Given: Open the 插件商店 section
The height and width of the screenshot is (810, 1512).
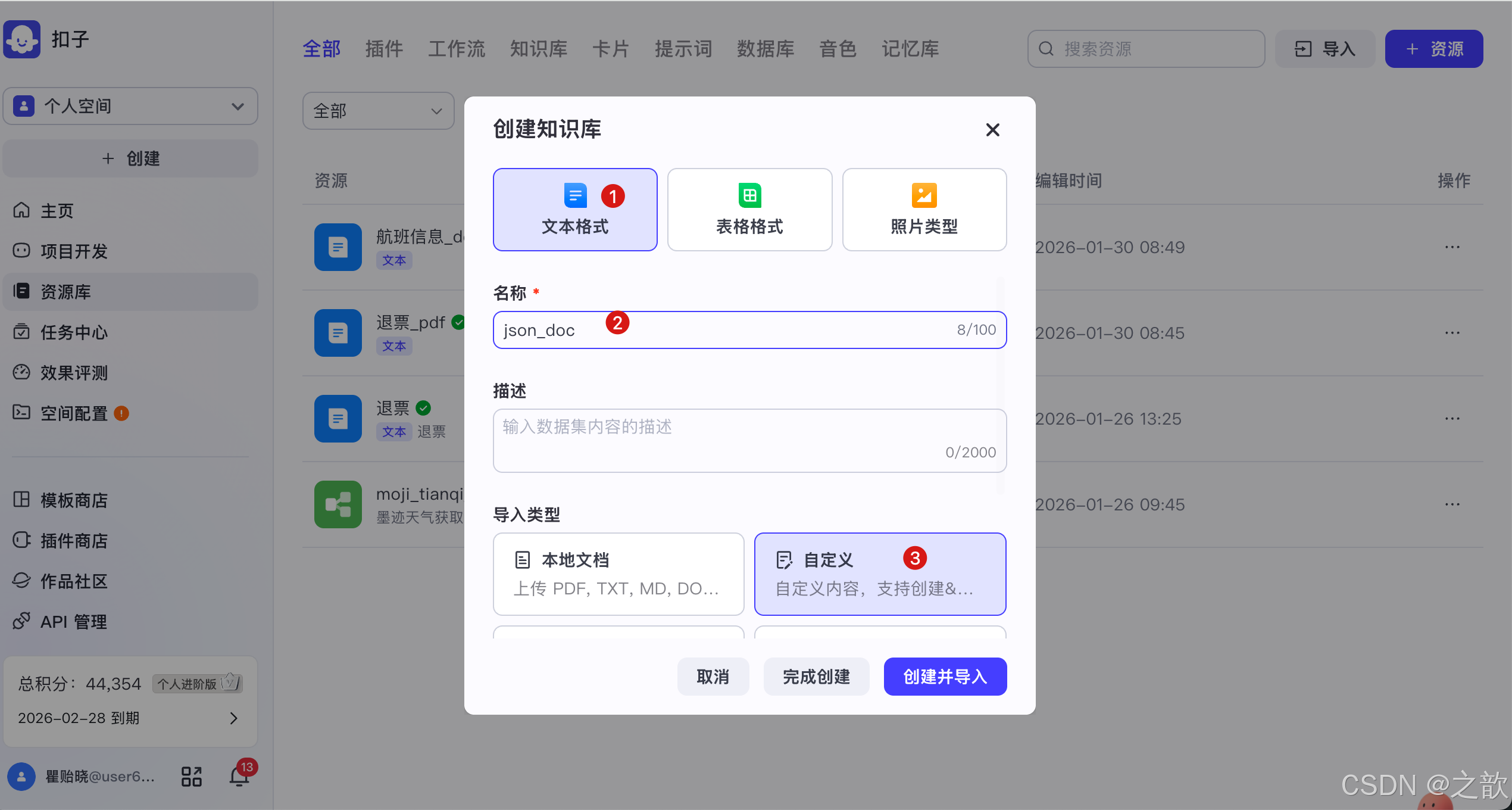Looking at the screenshot, I should click(x=73, y=541).
